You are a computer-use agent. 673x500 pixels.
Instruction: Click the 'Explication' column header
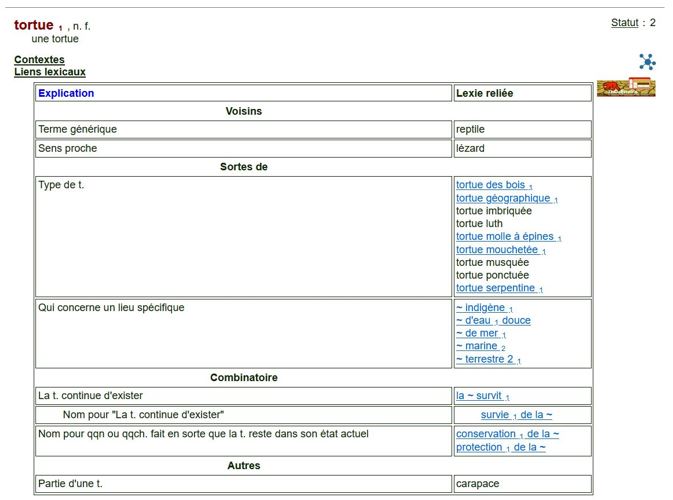(x=66, y=94)
